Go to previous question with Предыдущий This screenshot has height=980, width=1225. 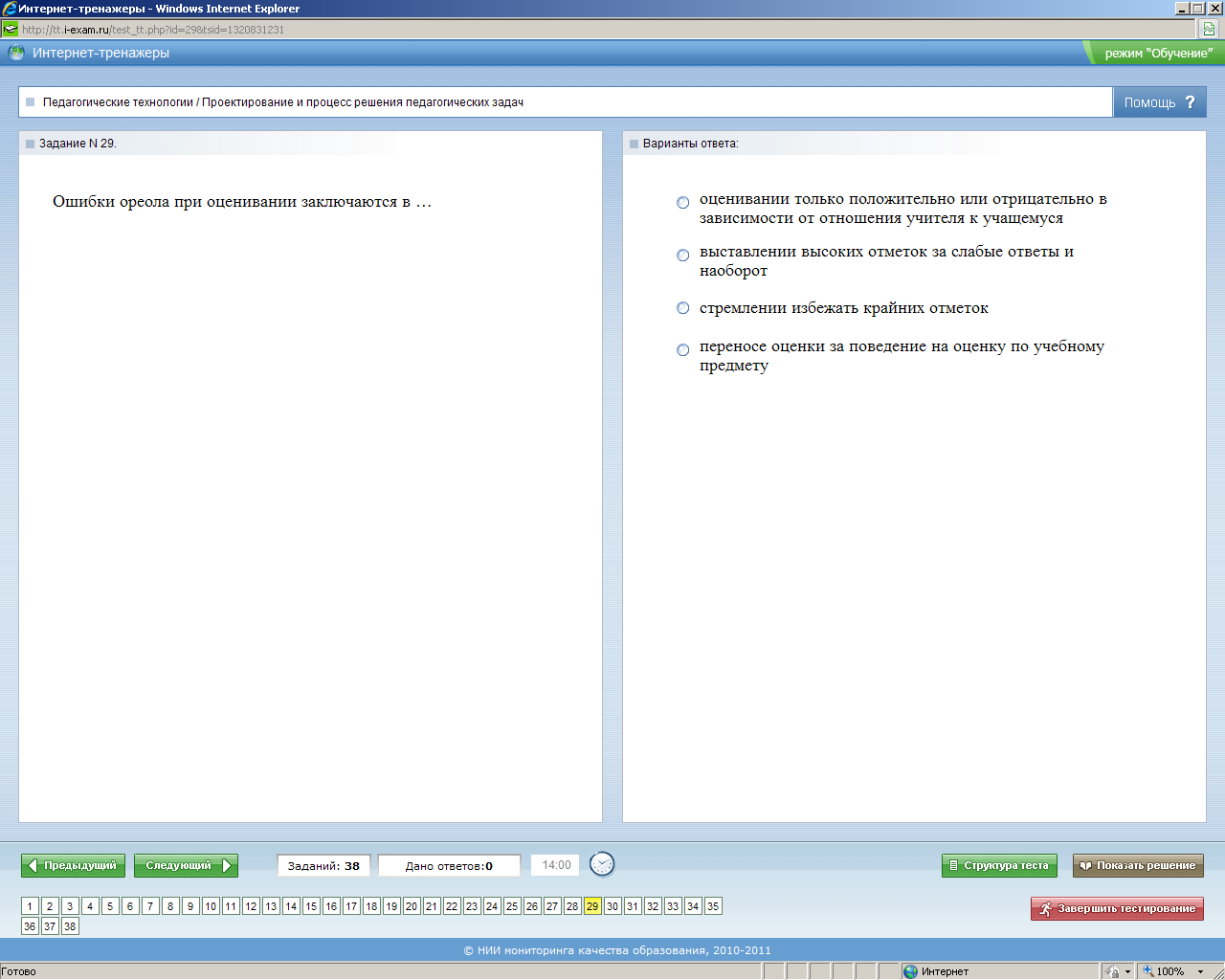tap(73, 865)
